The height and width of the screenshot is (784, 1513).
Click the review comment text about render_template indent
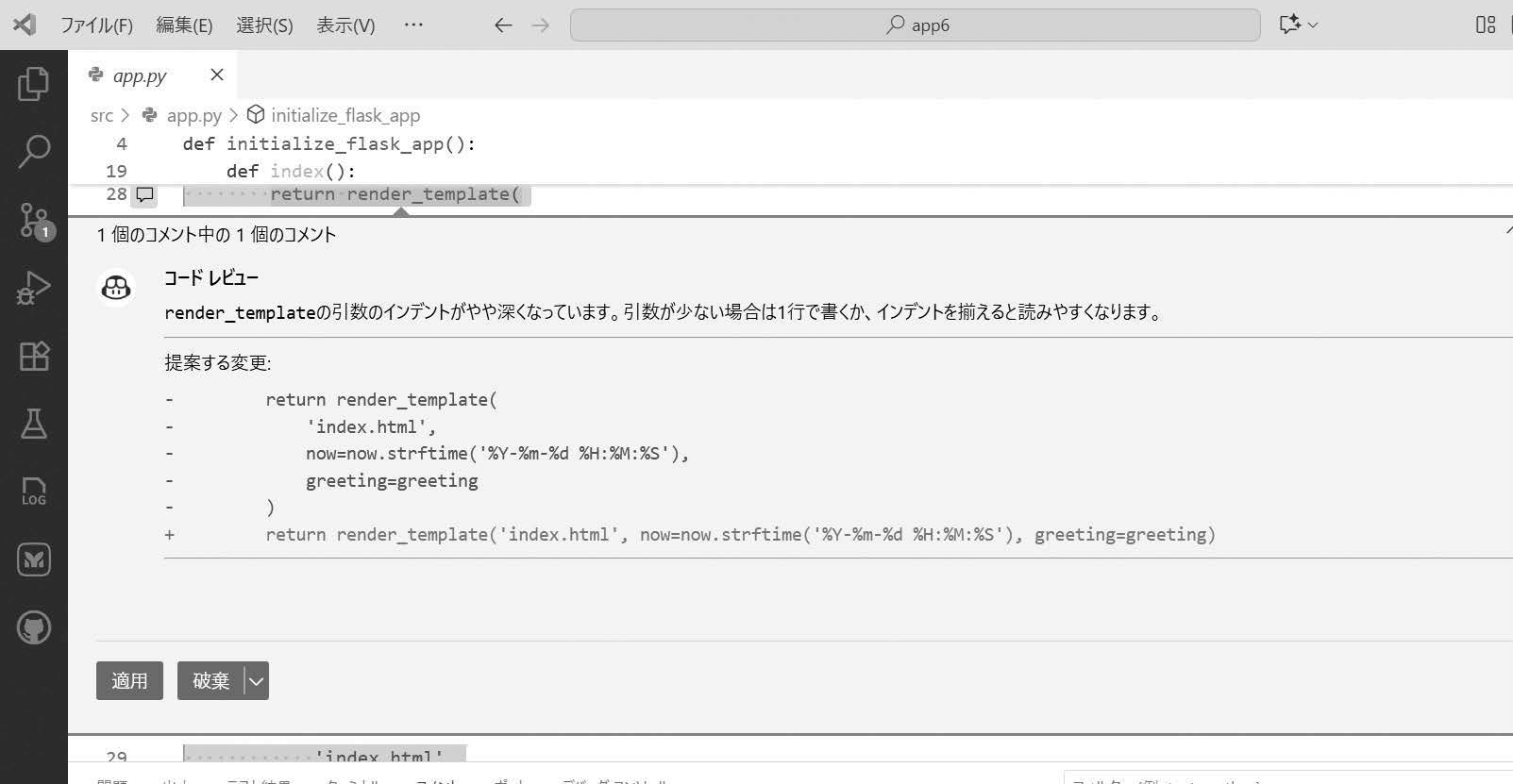[664, 312]
